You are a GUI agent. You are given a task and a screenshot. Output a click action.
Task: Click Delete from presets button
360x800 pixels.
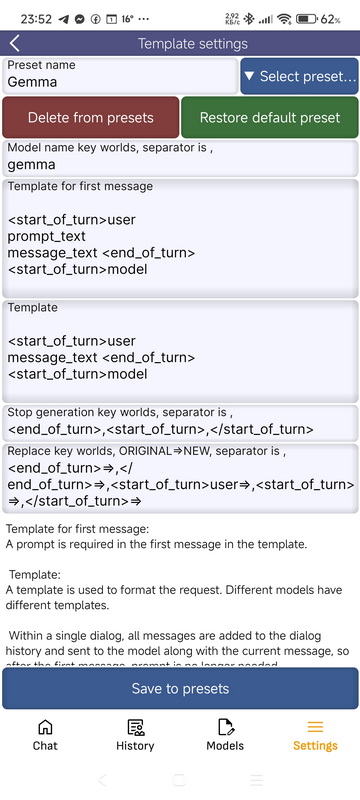pyautogui.click(x=91, y=117)
